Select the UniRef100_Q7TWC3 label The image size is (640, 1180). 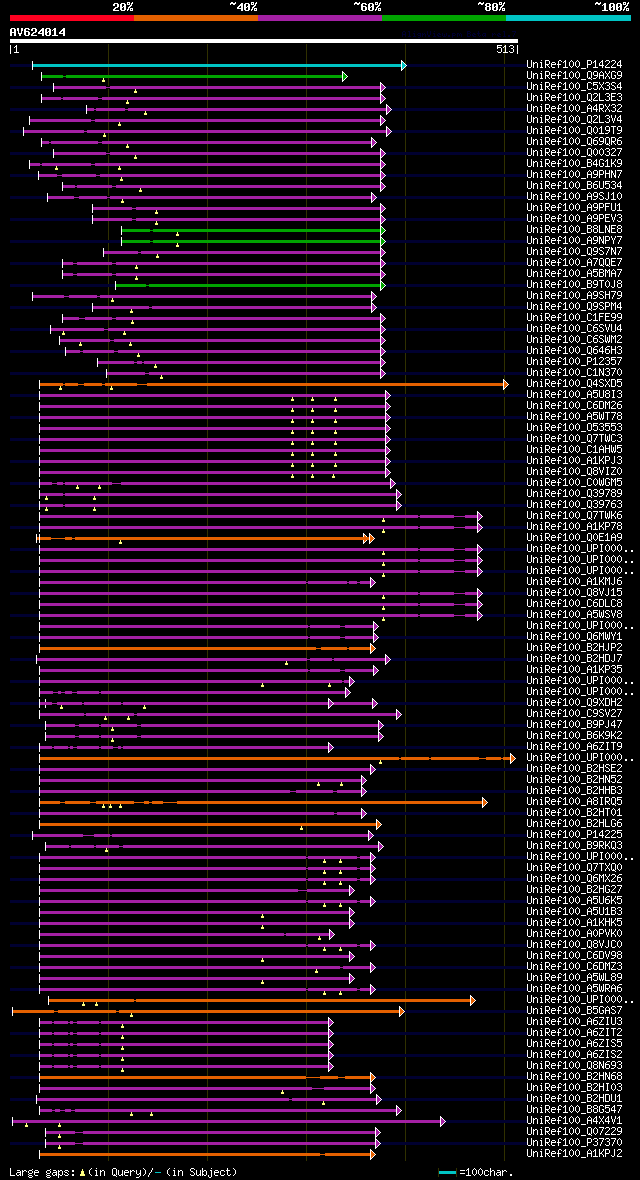click(574, 439)
